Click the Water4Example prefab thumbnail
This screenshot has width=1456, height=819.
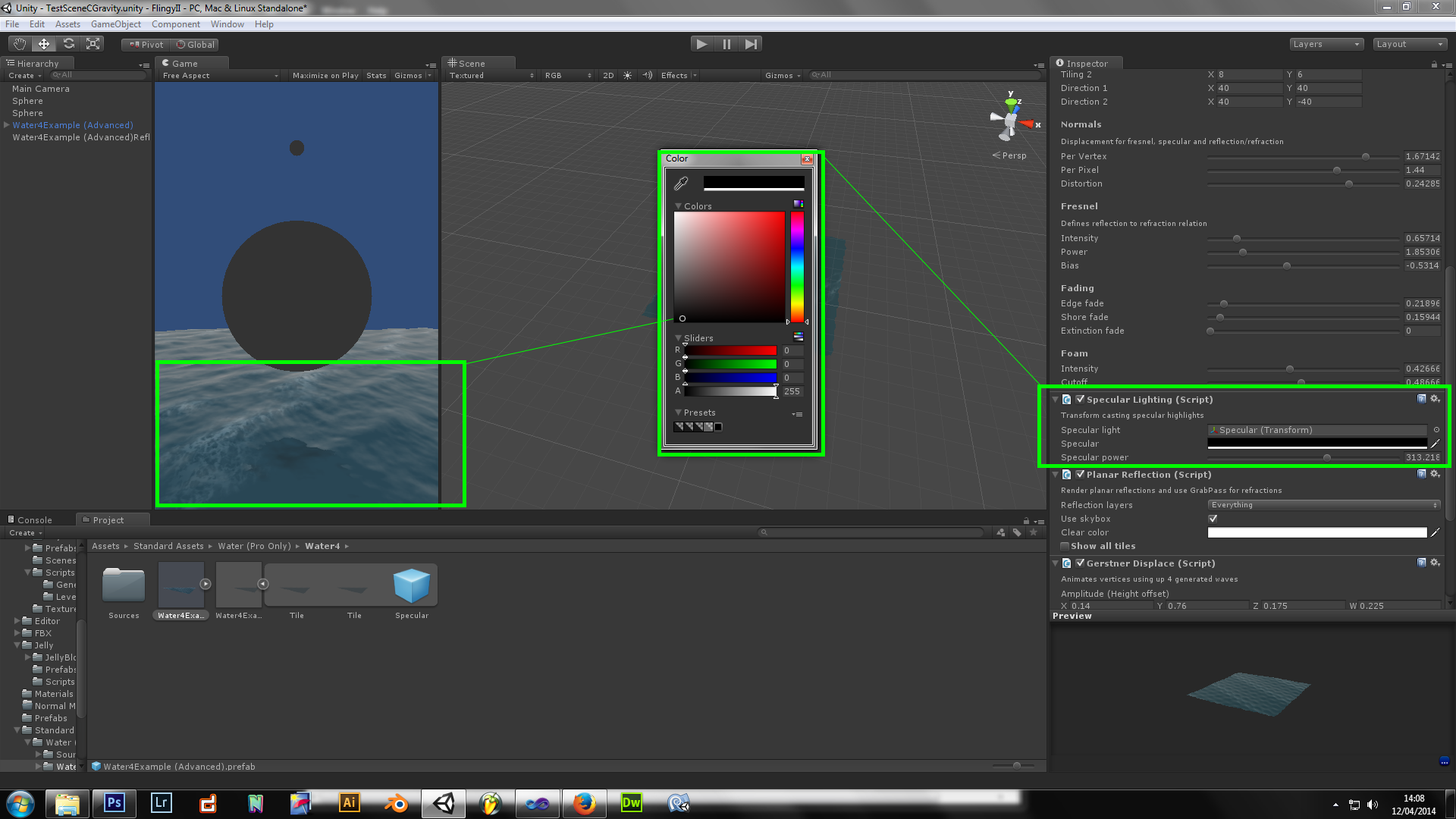tap(180, 584)
